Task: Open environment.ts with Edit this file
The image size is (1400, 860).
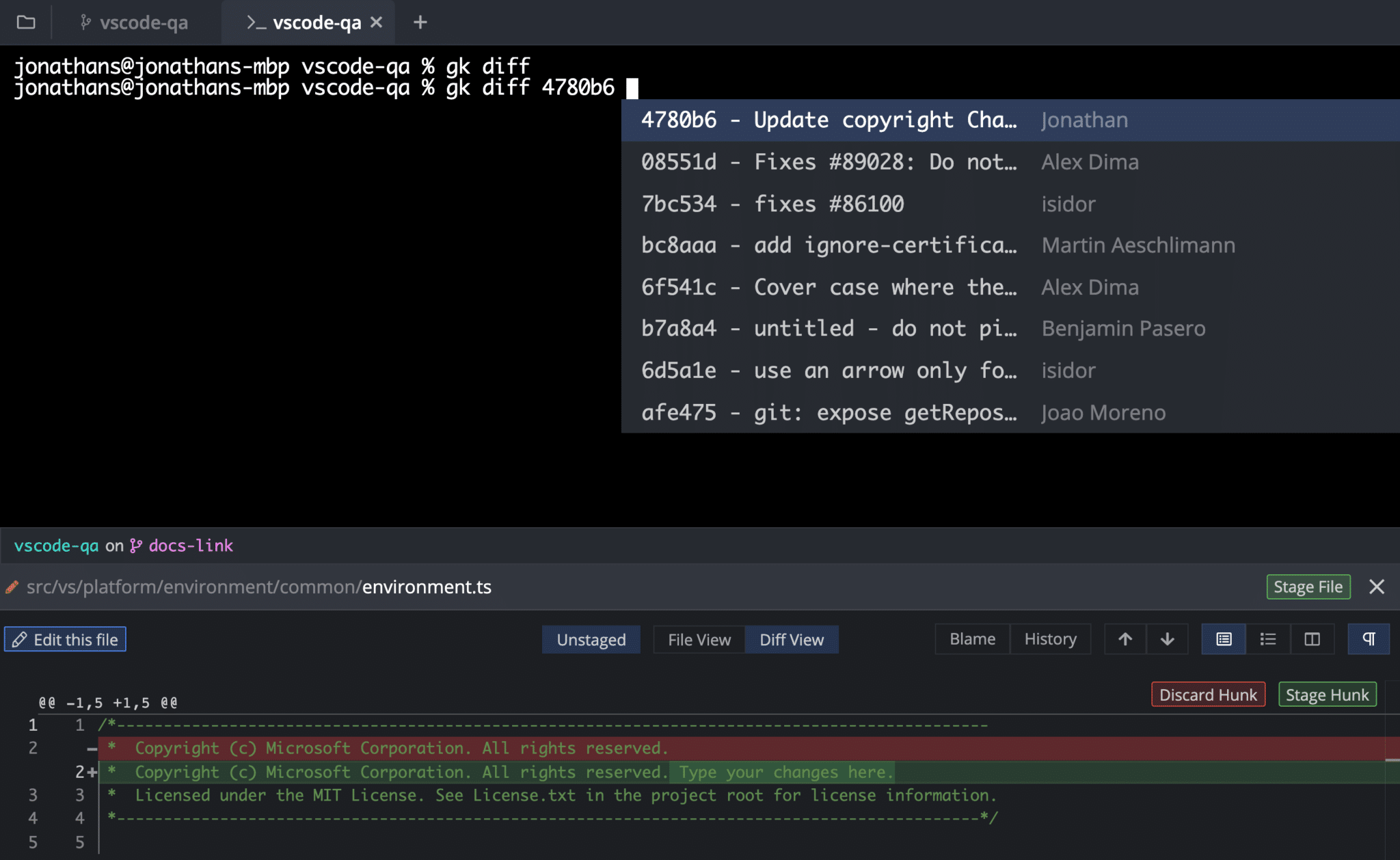Action: pos(65,639)
